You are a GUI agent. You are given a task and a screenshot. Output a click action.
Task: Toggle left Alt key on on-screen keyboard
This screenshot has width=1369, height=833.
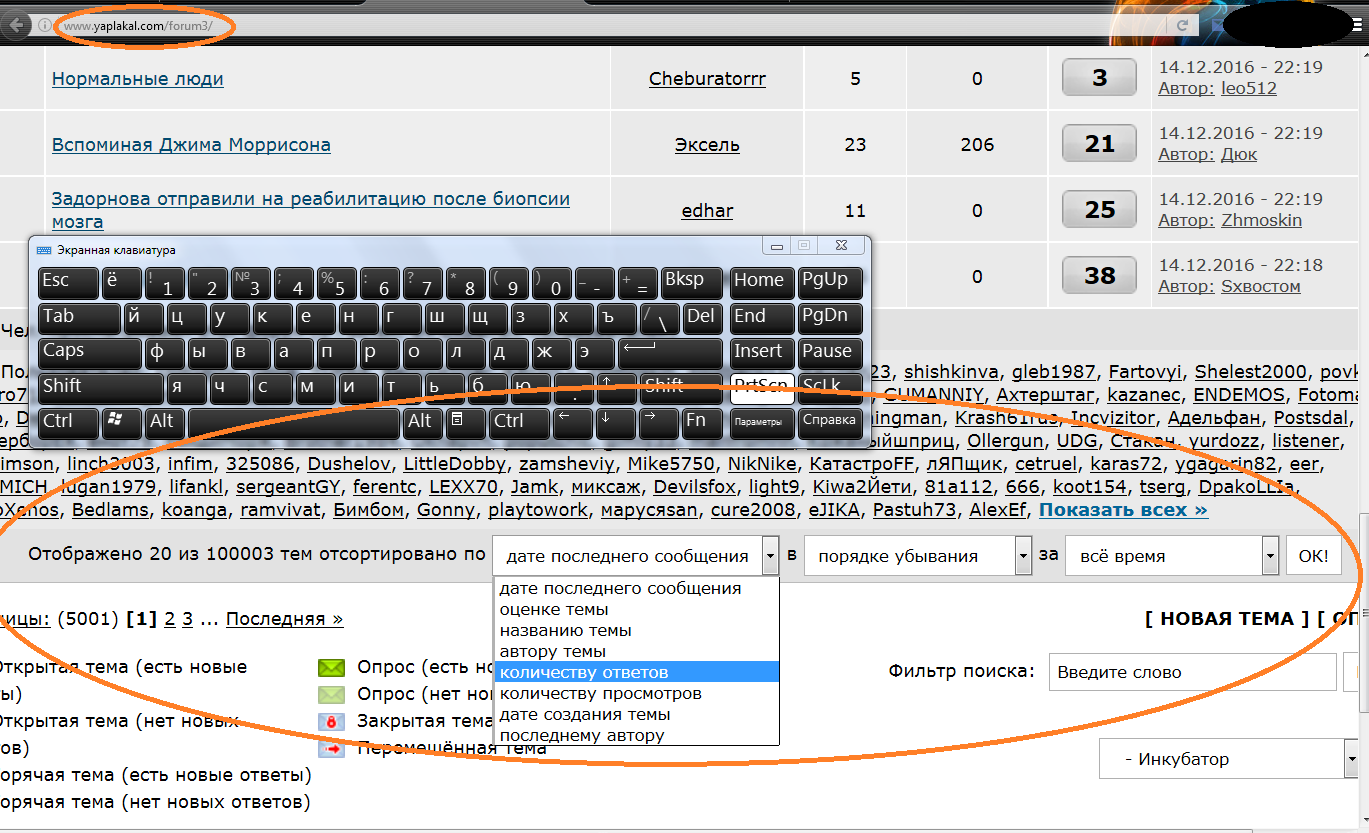pyautogui.click(x=165, y=423)
